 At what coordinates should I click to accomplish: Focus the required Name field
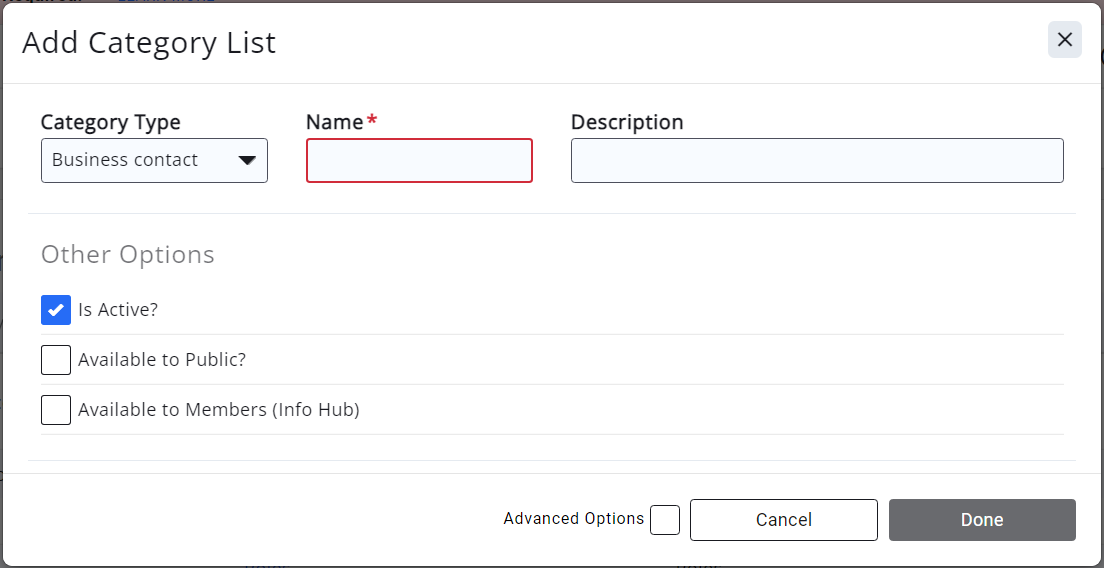419,161
